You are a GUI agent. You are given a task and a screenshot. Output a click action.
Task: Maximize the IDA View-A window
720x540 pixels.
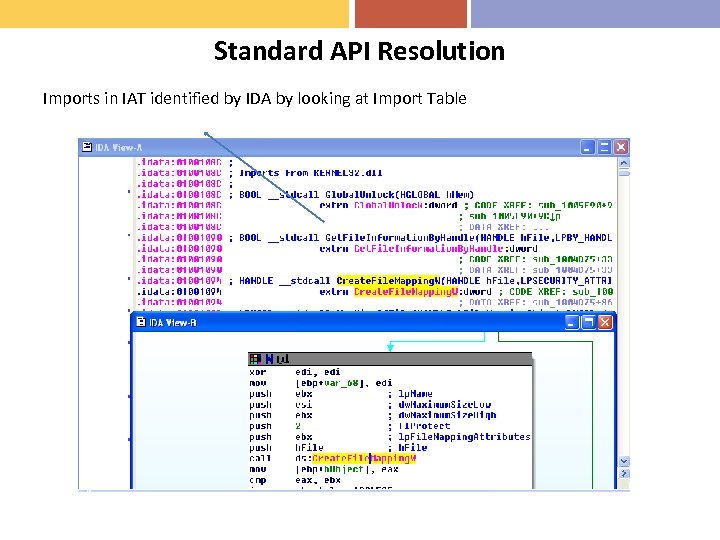604,147
